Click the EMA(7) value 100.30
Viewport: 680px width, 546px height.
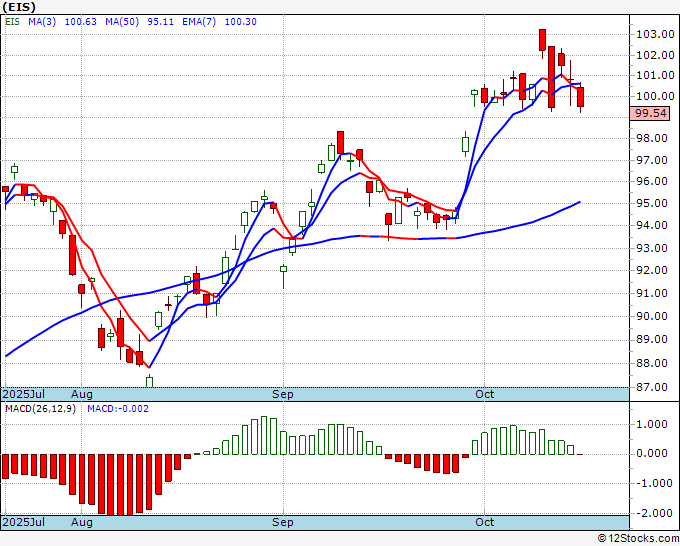click(241, 22)
